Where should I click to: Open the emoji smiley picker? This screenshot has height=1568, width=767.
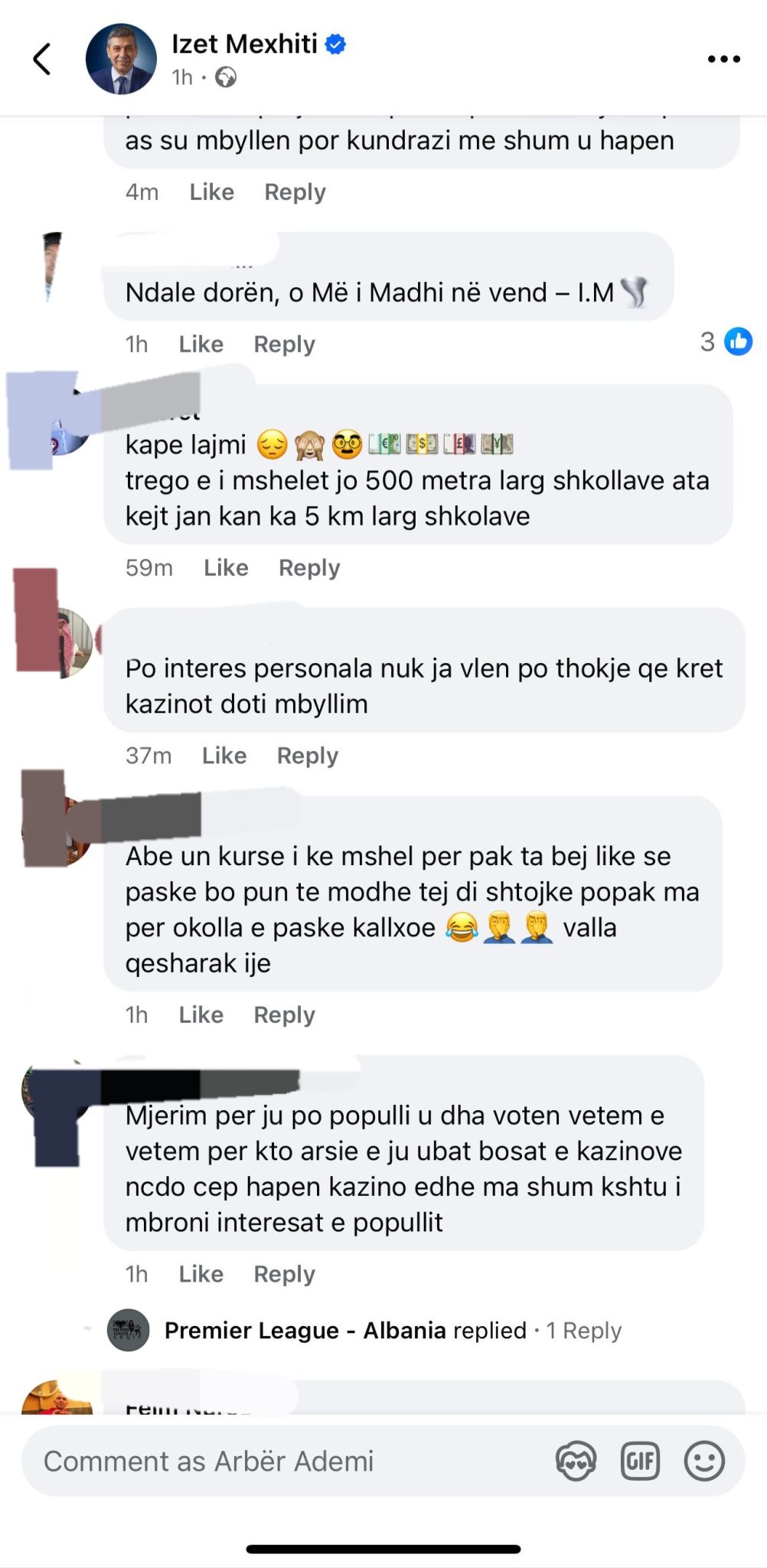(x=704, y=1461)
